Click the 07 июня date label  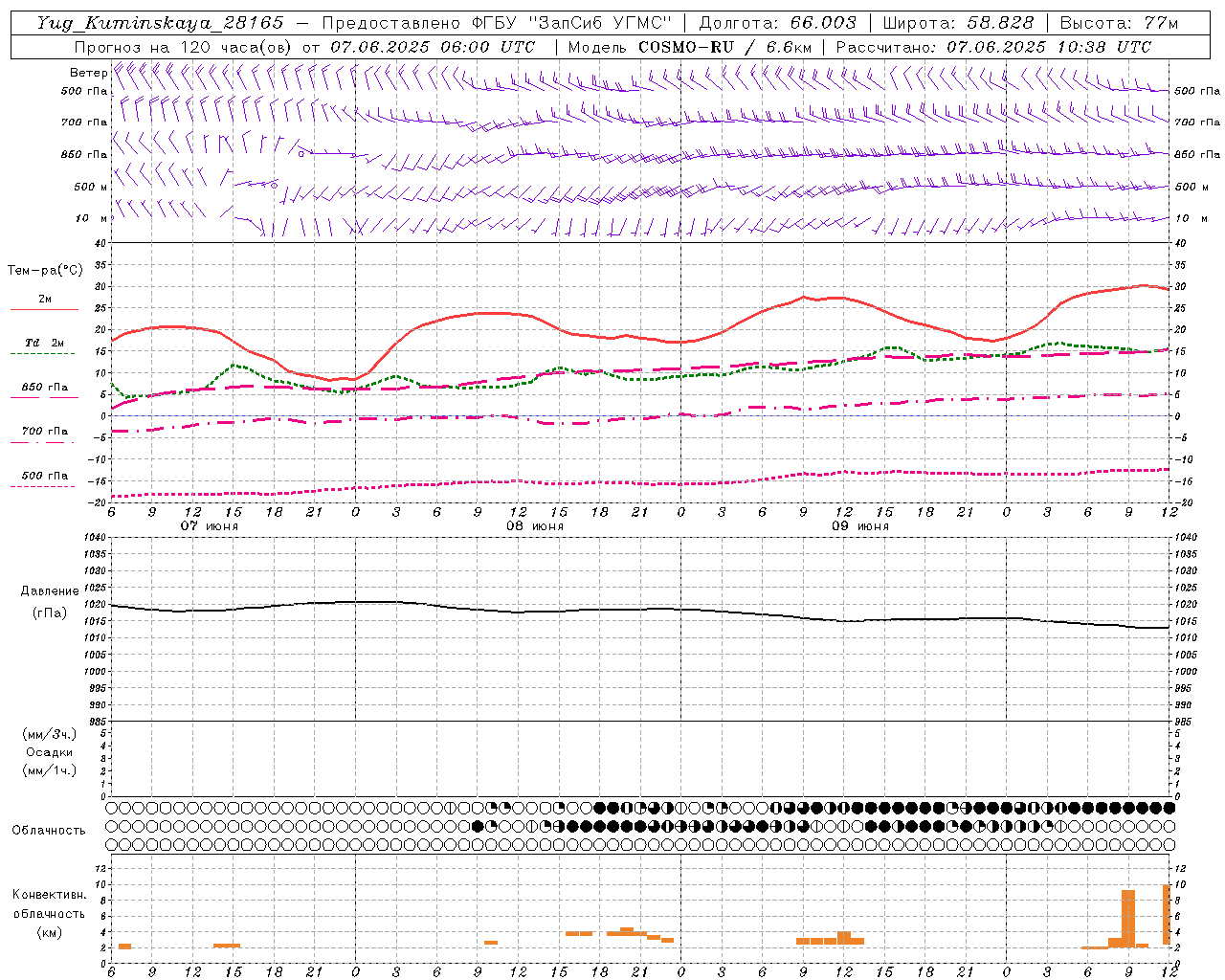click(210, 526)
